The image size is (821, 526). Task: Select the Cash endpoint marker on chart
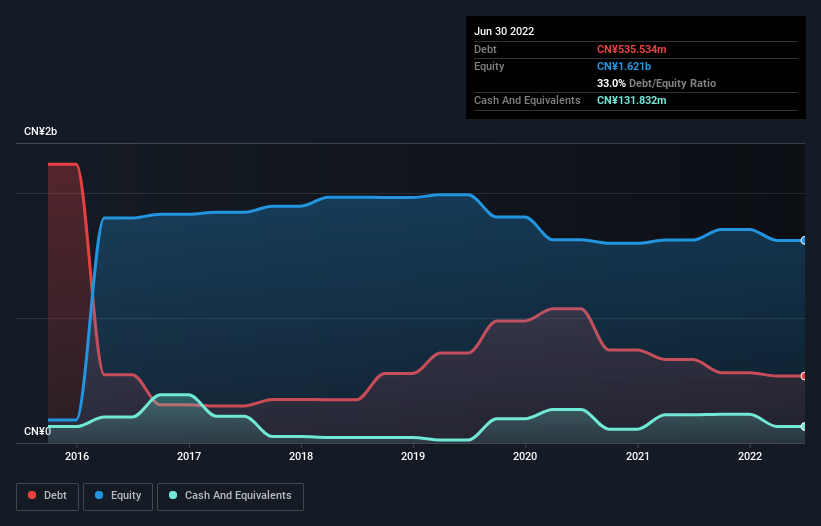pos(804,427)
